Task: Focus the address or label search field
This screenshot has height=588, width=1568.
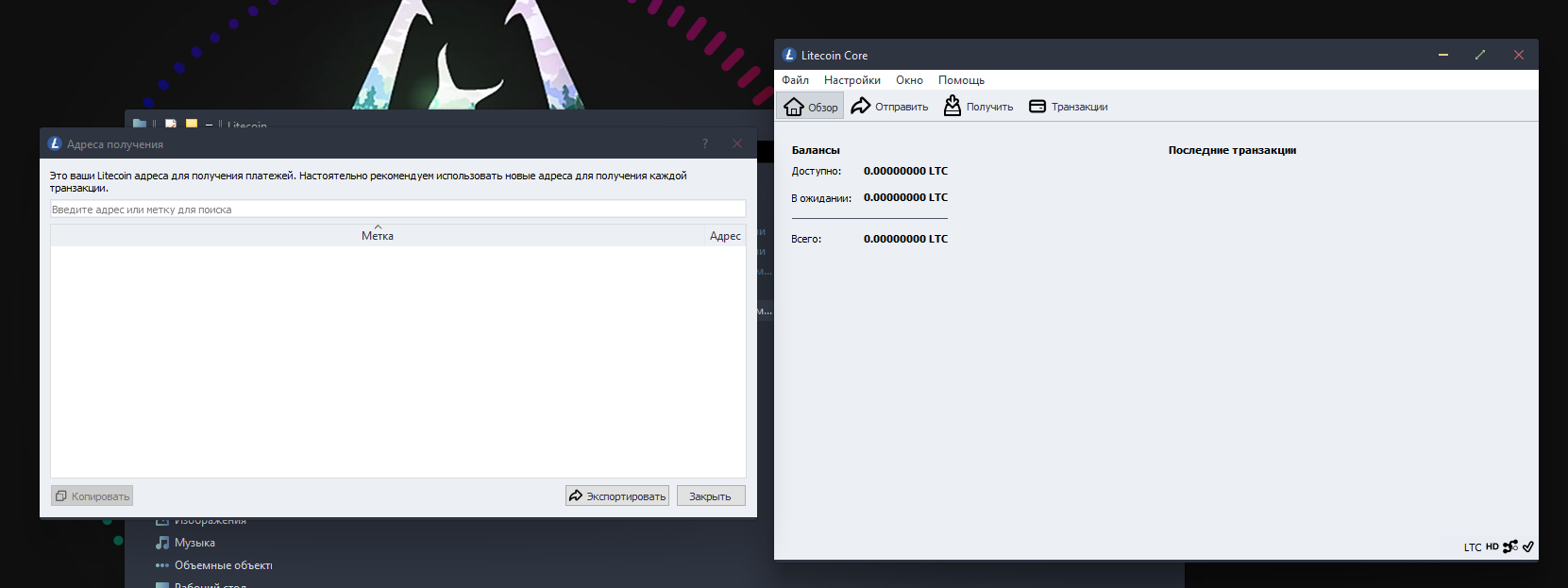Action: (x=398, y=210)
